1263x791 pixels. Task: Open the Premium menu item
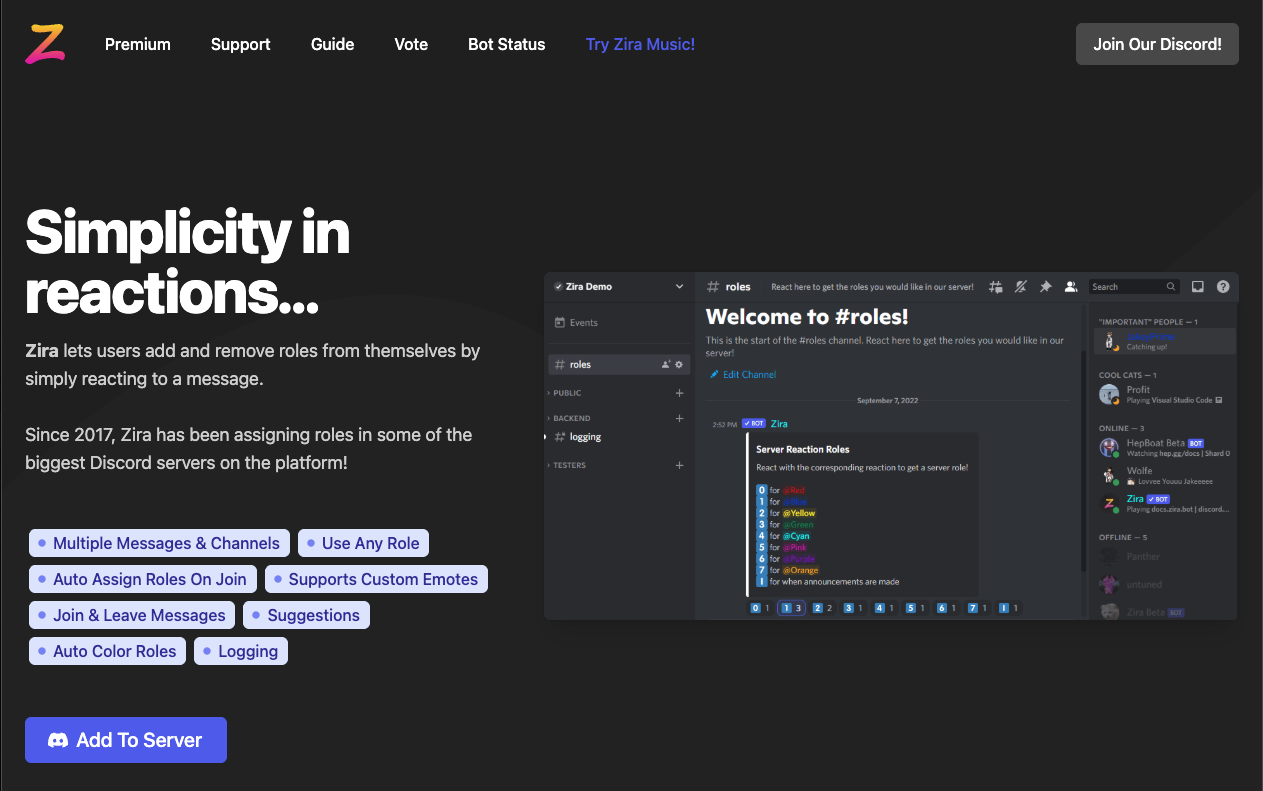coord(138,44)
